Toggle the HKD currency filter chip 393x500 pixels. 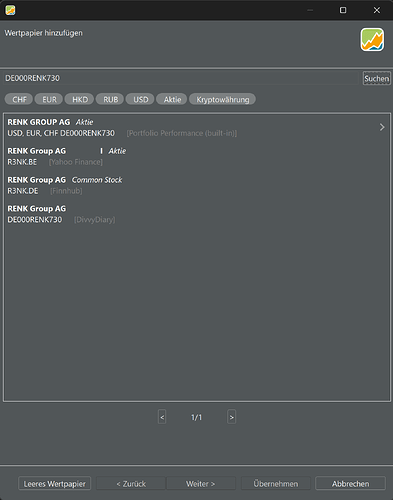pyautogui.click(x=79, y=99)
